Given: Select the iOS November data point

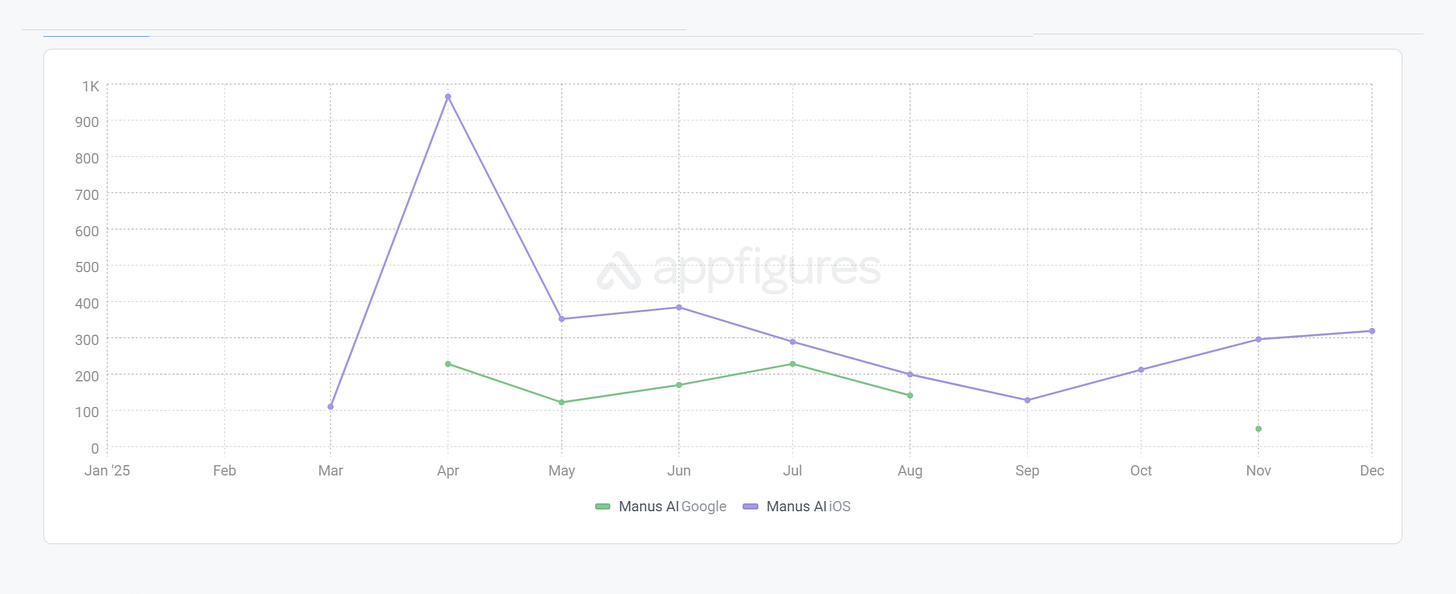Looking at the screenshot, I should [1258, 339].
